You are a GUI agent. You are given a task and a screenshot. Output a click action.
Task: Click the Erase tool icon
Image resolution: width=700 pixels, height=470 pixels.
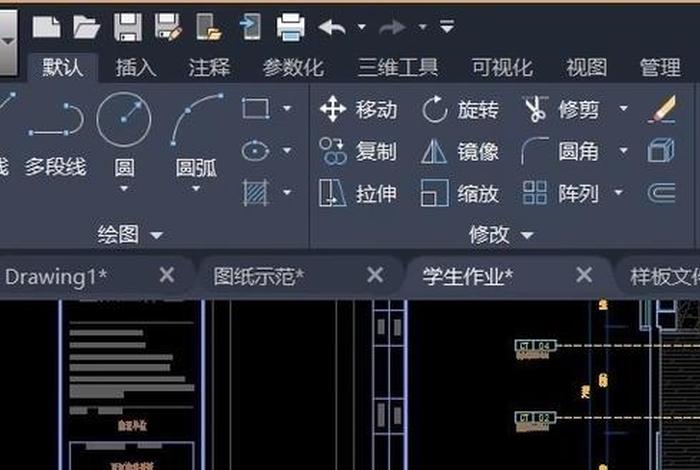point(662,108)
